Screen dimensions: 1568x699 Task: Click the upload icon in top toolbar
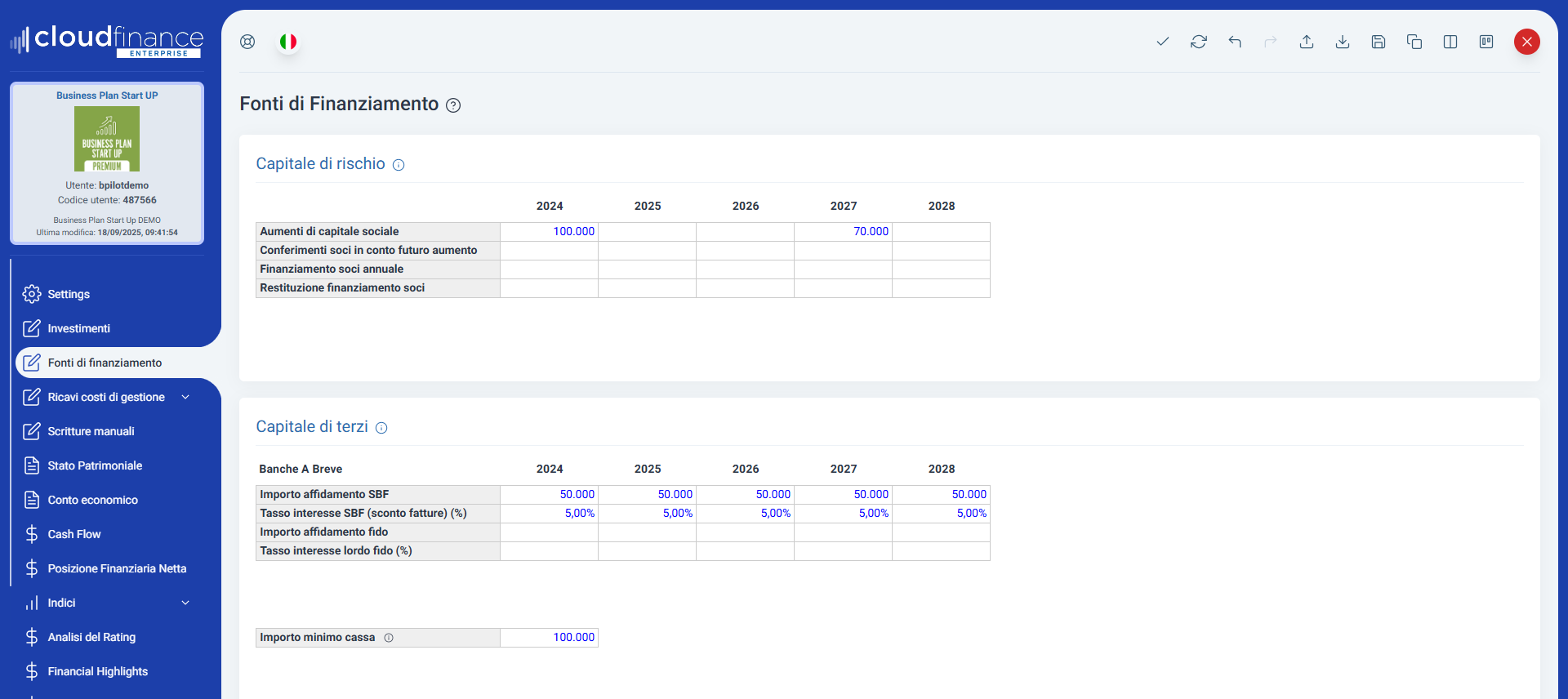pyautogui.click(x=1307, y=42)
